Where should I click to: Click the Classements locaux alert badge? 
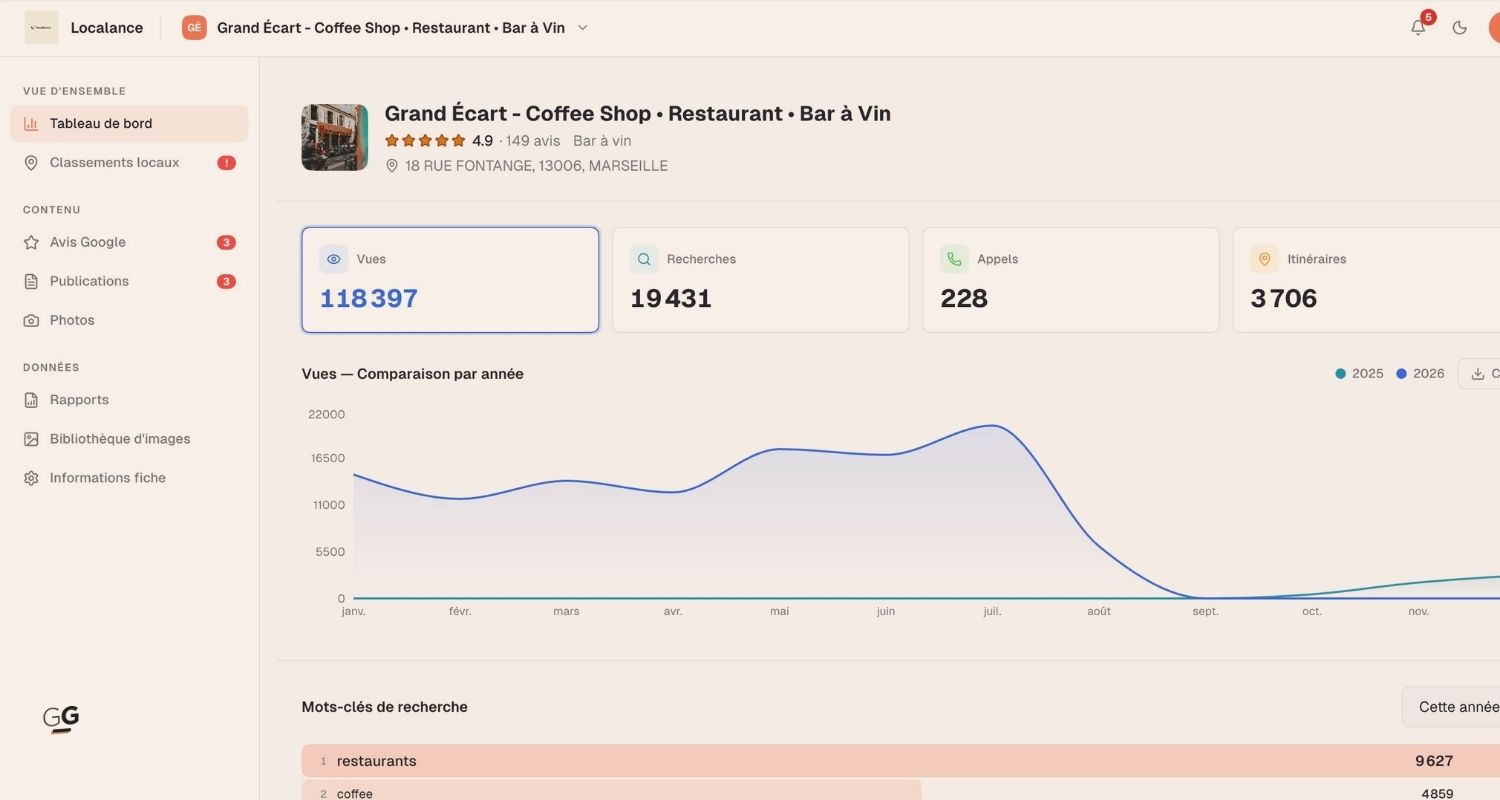tap(227, 163)
